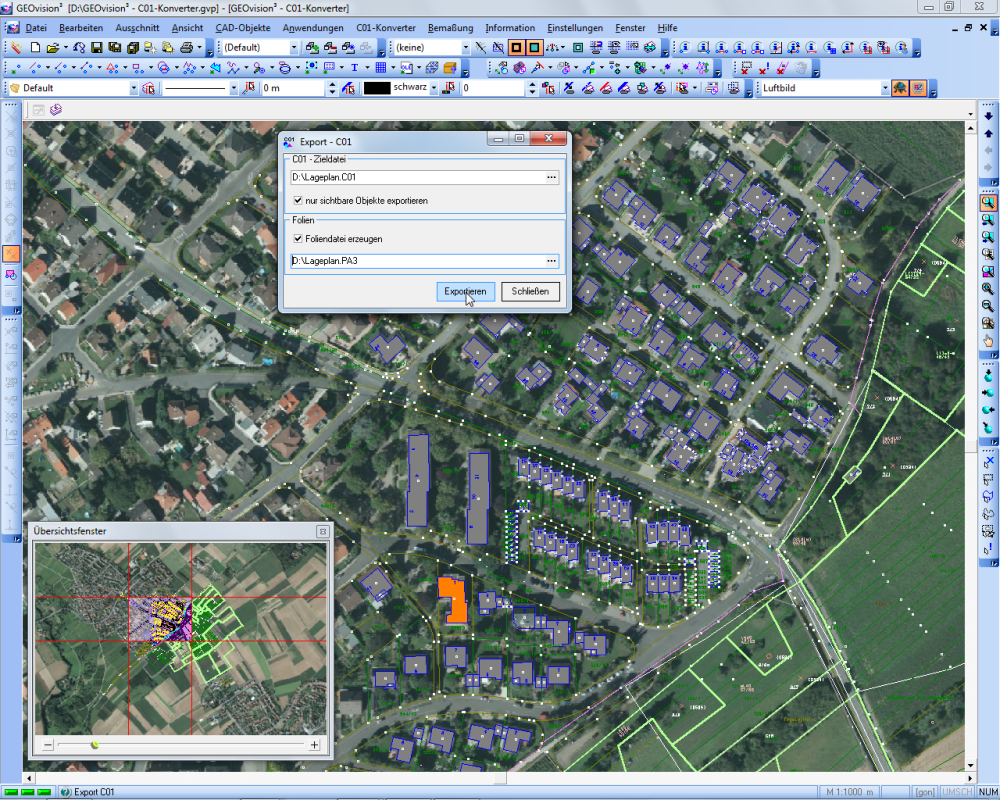The height and width of the screenshot is (800, 1000).
Task: Expand the (Default) combo box in top toolbar
Action: tap(294, 47)
